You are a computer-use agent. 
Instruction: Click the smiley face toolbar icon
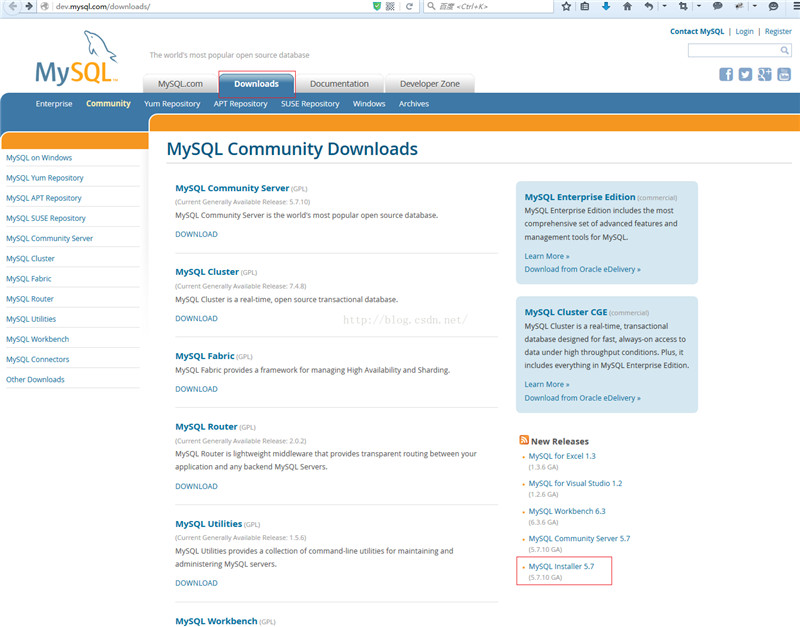pos(773,6)
